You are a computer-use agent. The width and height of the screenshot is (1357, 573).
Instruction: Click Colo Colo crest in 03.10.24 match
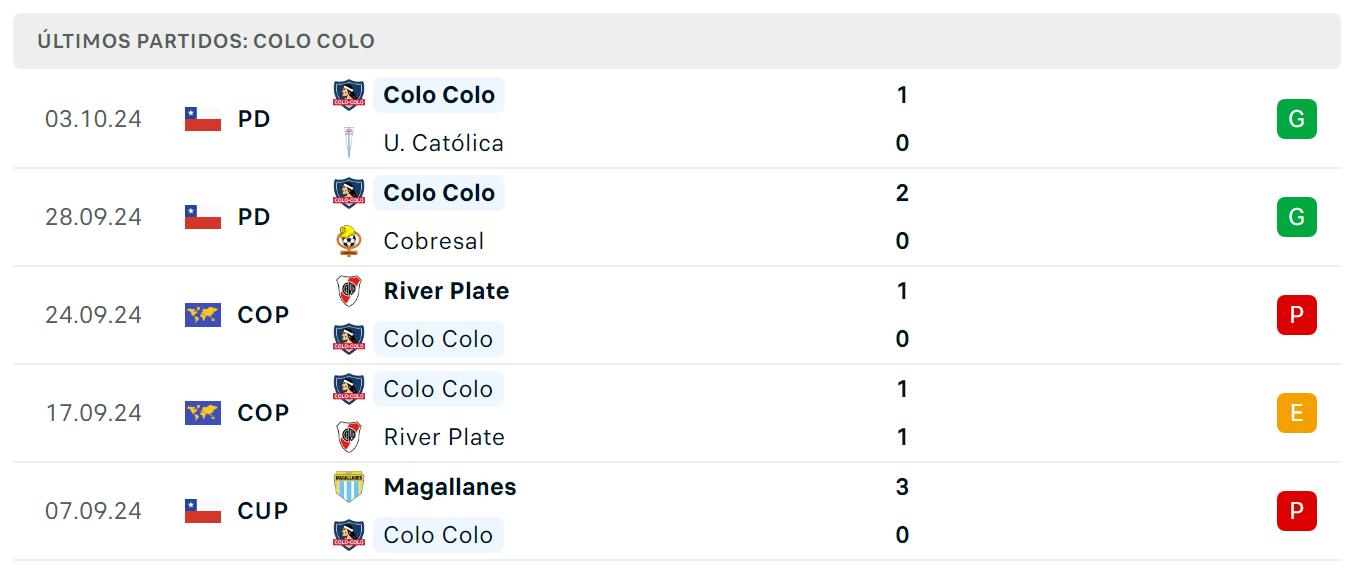(x=348, y=95)
